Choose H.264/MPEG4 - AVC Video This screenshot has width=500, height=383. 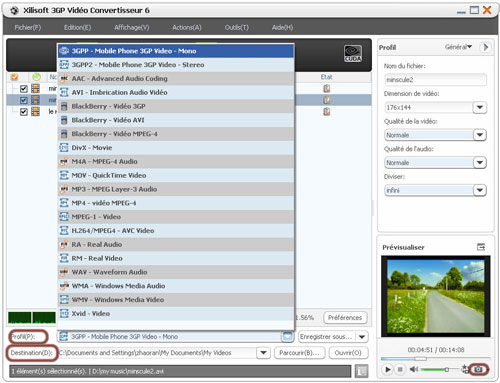pyautogui.click(x=176, y=231)
